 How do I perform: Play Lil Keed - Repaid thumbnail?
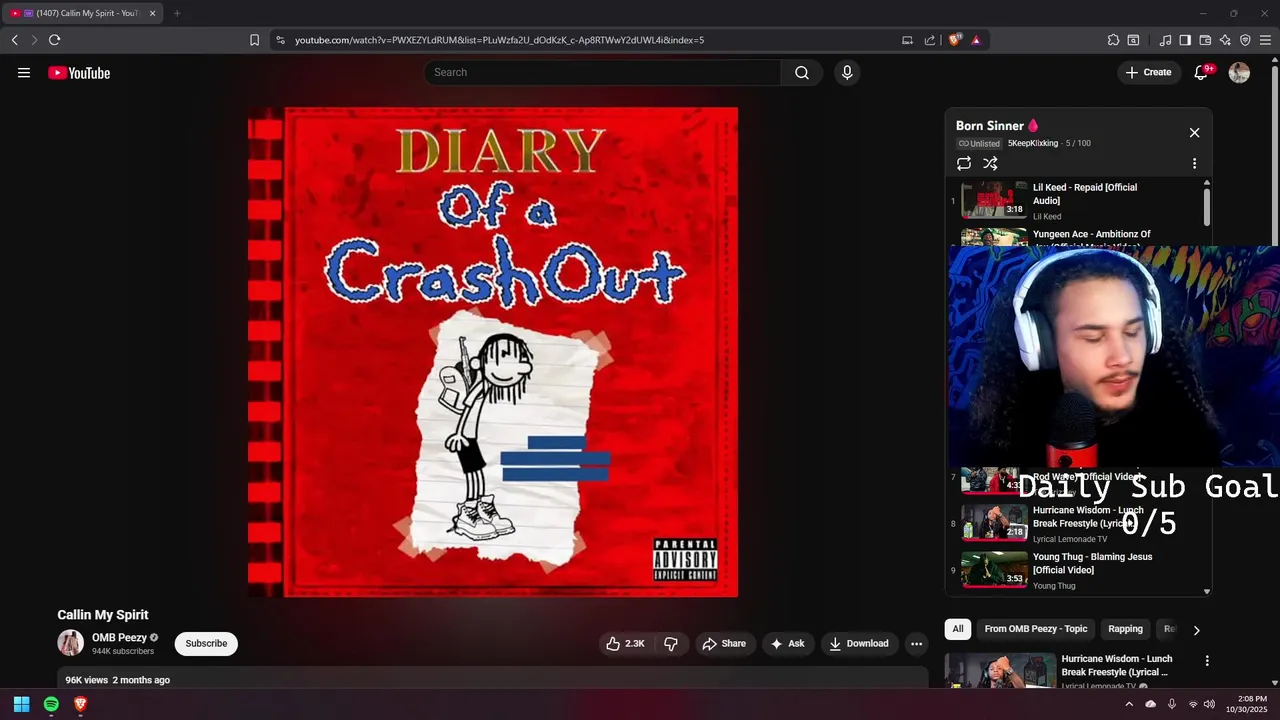[x=994, y=199]
